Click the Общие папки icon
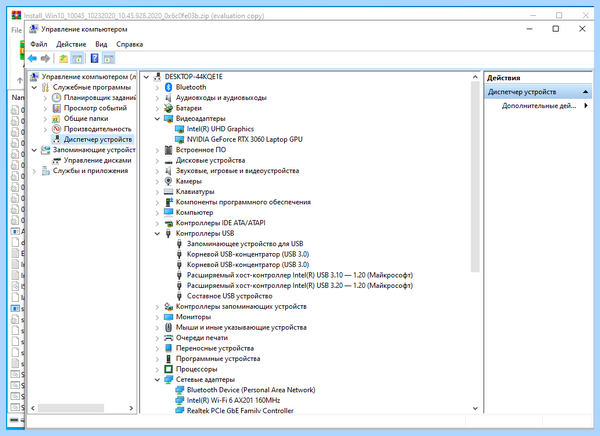The image size is (600, 436). pos(57,119)
